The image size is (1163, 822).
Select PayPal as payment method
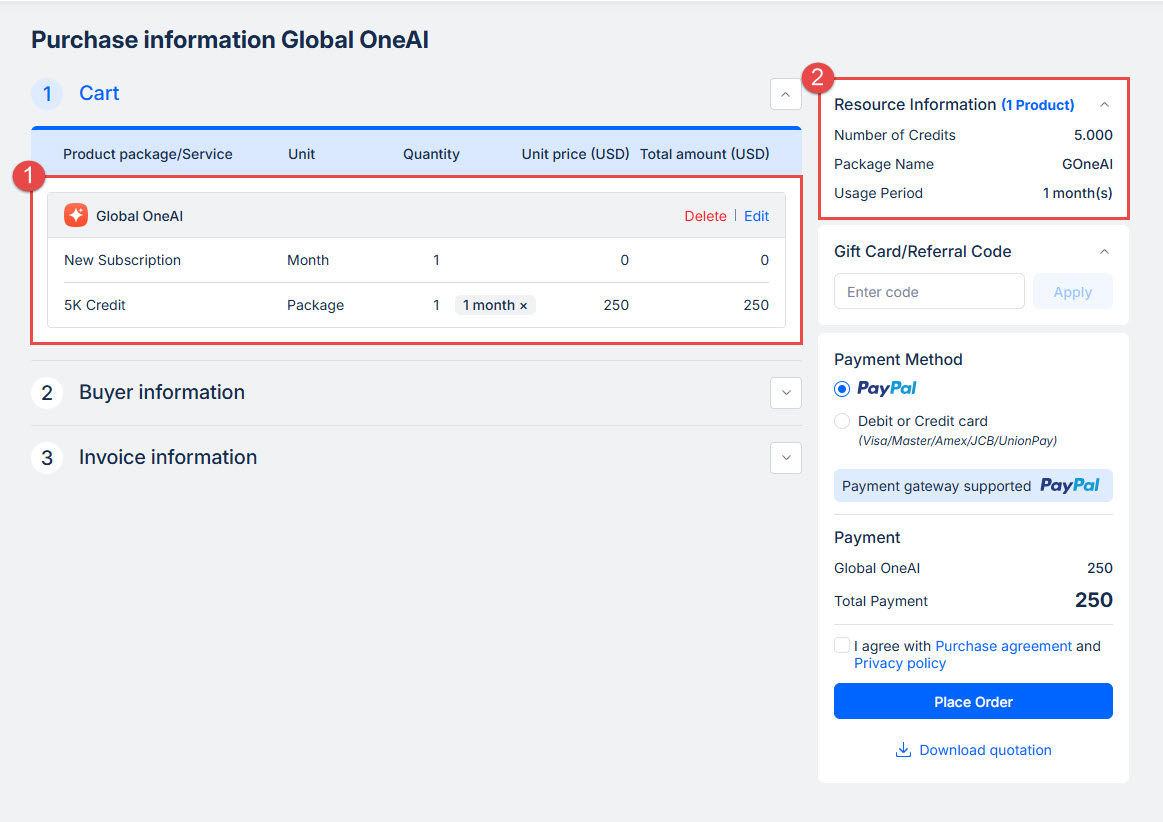(842, 389)
